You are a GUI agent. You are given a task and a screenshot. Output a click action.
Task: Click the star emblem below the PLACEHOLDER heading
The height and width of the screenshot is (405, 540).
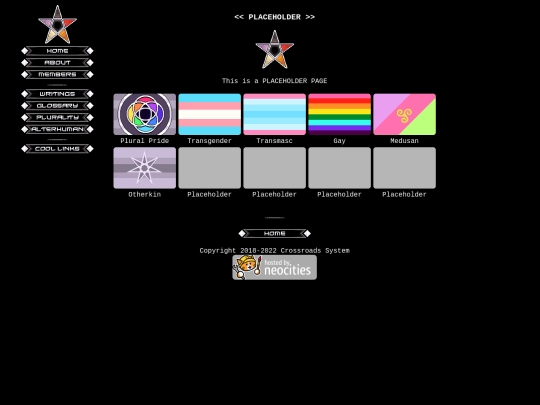coord(274,49)
